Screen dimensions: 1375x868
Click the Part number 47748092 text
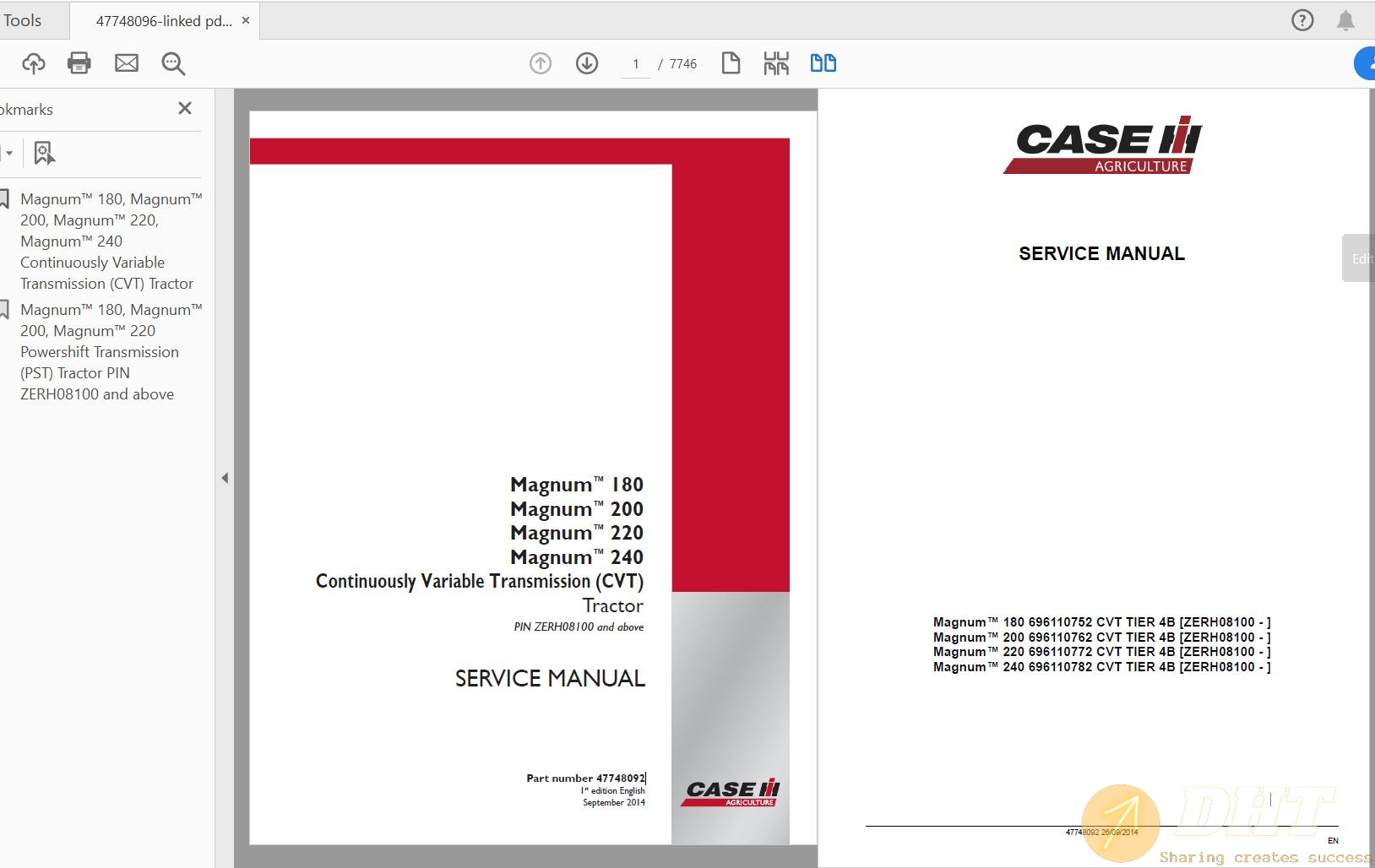(585, 778)
